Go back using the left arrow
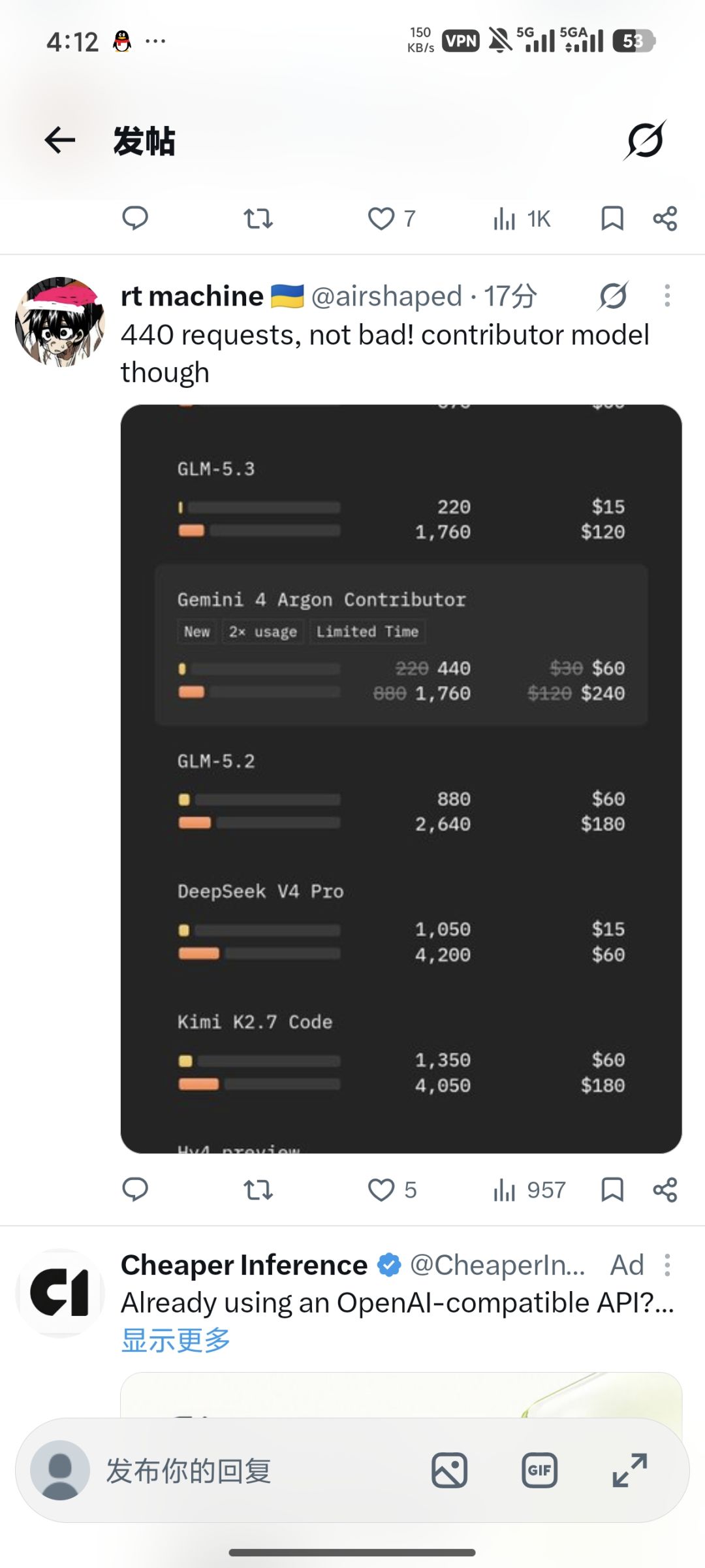 point(60,140)
